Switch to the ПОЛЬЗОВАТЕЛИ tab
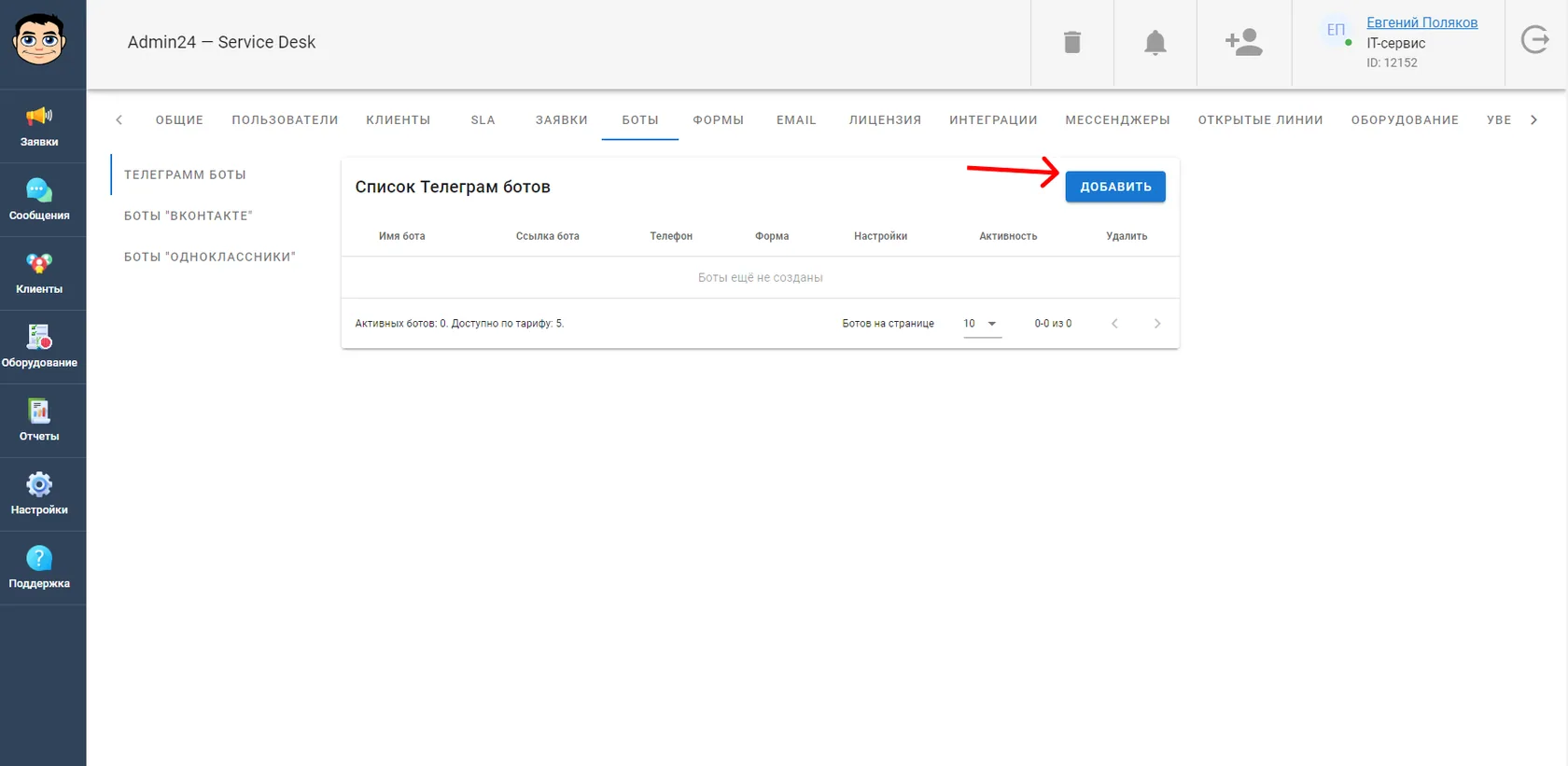1568x766 pixels. point(285,120)
